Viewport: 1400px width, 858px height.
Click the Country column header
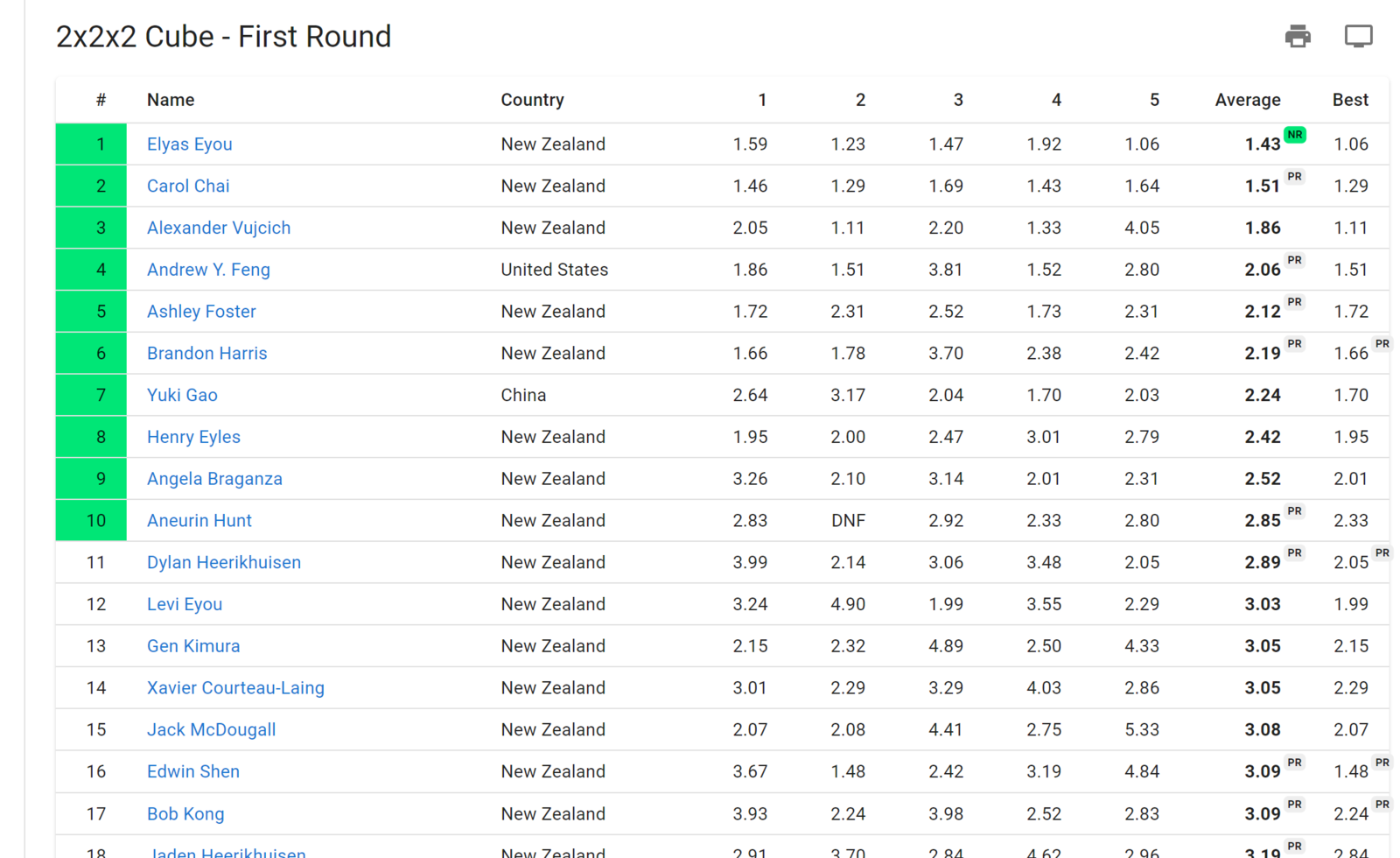pos(532,100)
